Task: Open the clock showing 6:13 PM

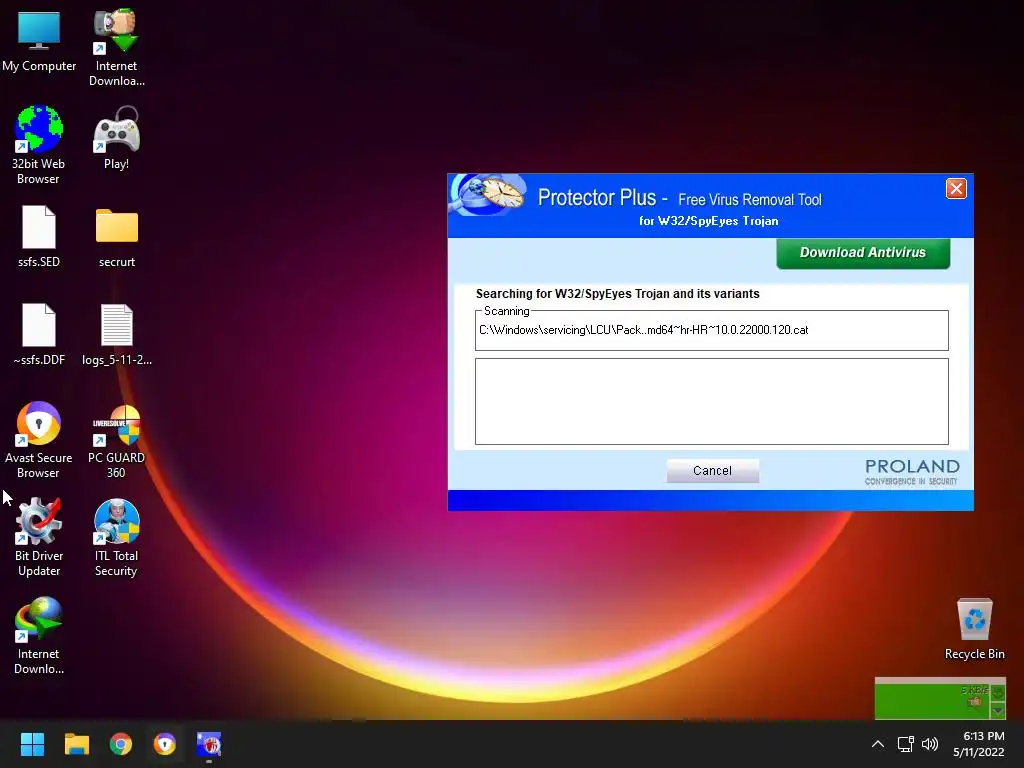Action: [x=978, y=744]
